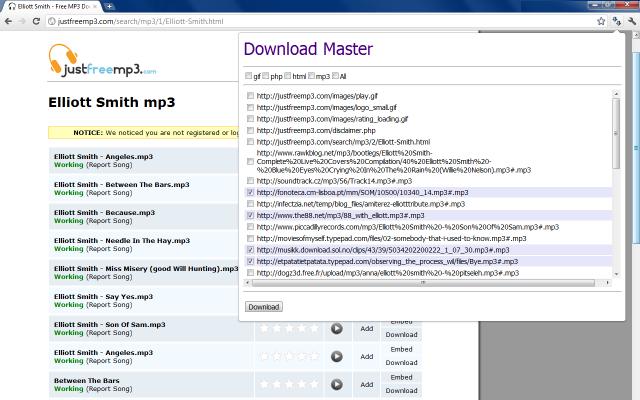The image size is (640, 400).
Task: Toggle the gif filter checkbox
Action: [x=249, y=76]
